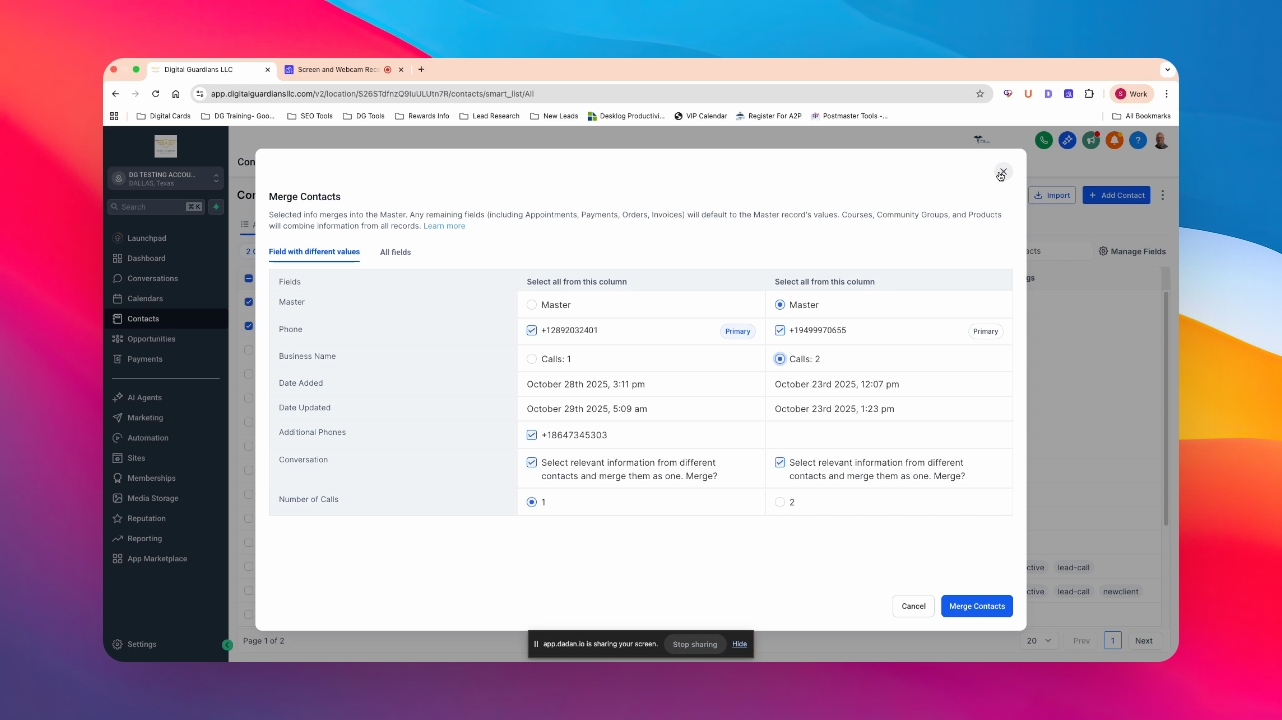Go to Automation in the sidebar
Image resolution: width=1282 pixels, height=720 pixels.
[x=147, y=438]
